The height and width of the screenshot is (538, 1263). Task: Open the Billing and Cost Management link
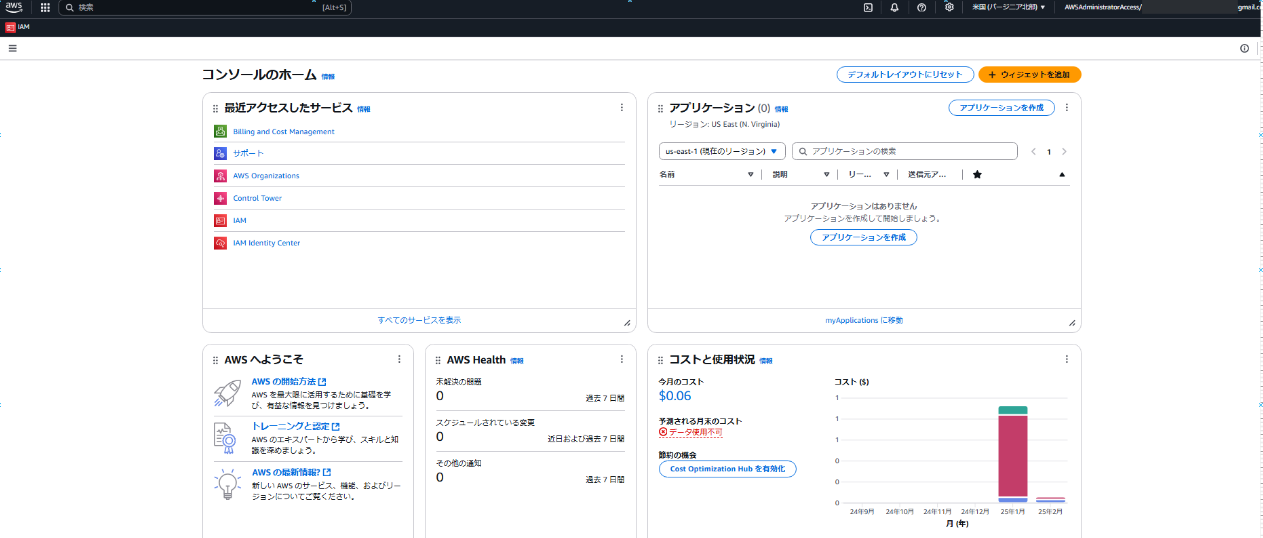(284, 131)
